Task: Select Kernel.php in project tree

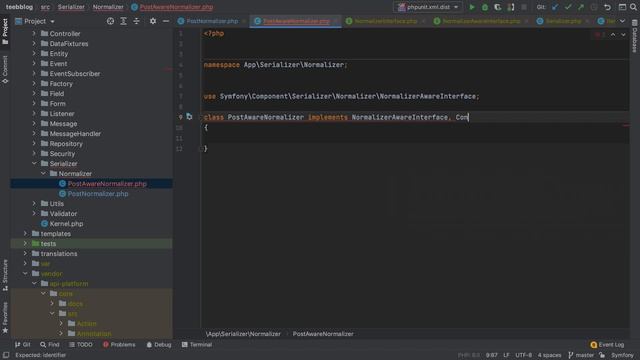Action: pyautogui.click(x=66, y=224)
